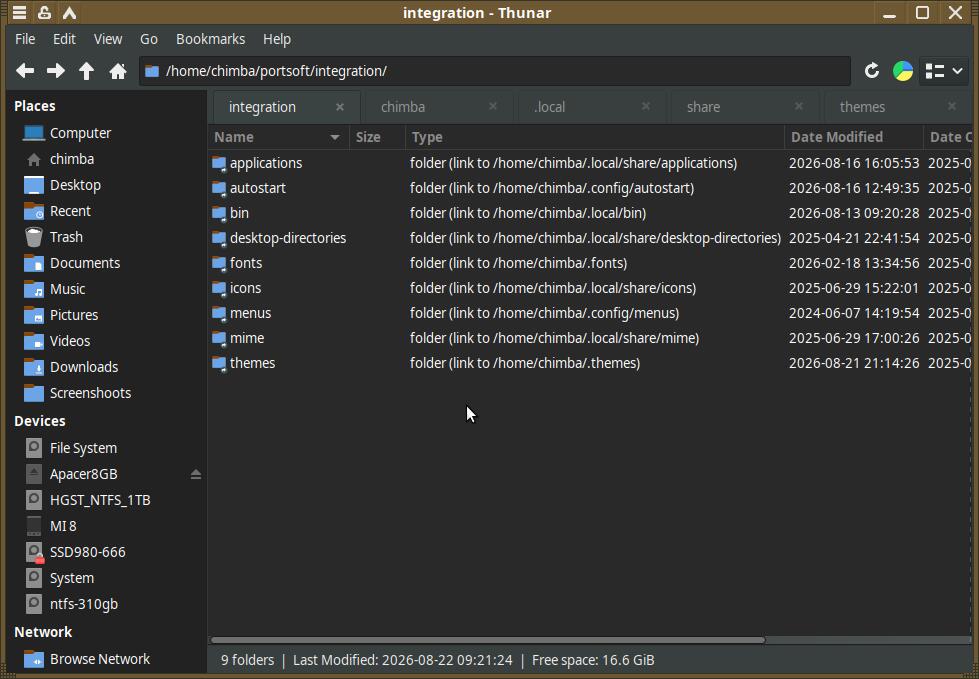979x679 pixels.
Task: Open the view mode dropdown in the toolbar
Action: click(x=944, y=71)
